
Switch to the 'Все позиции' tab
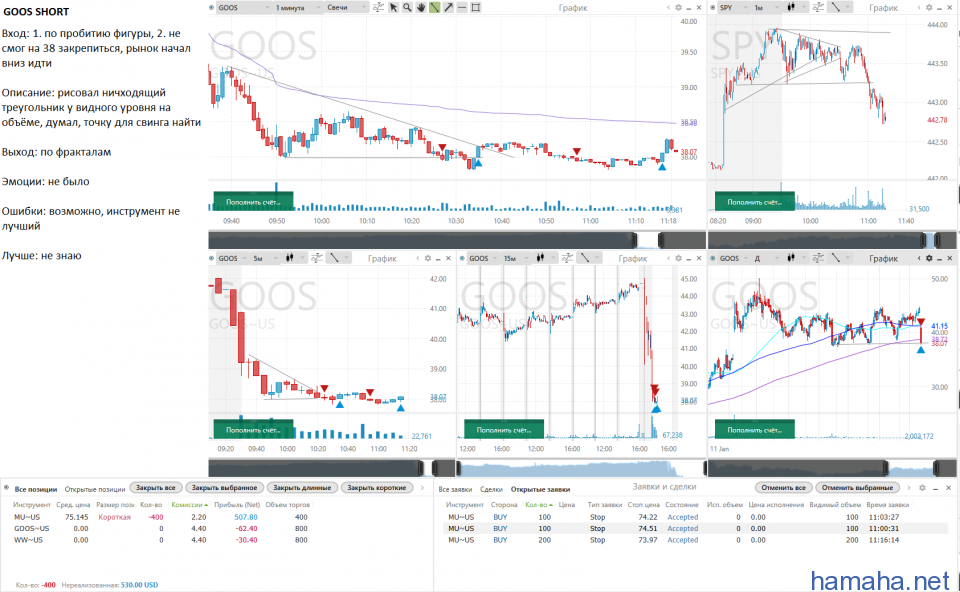[36, 489]
